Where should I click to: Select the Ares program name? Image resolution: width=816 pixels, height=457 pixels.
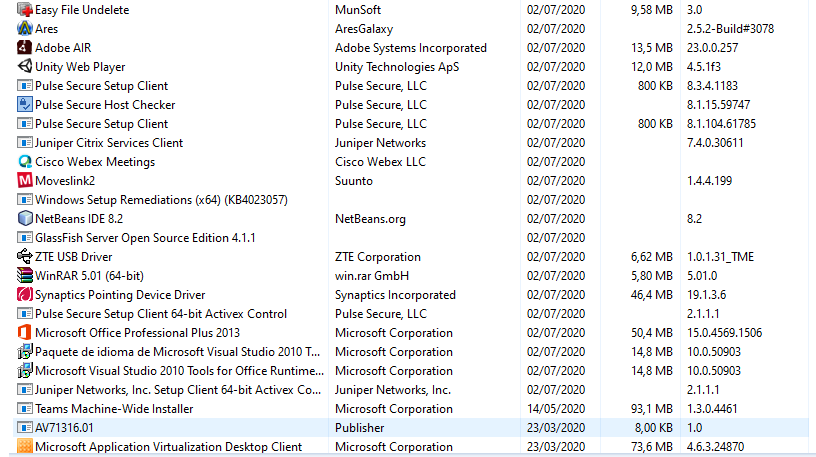pyautogui.click(x=47, y=29)
